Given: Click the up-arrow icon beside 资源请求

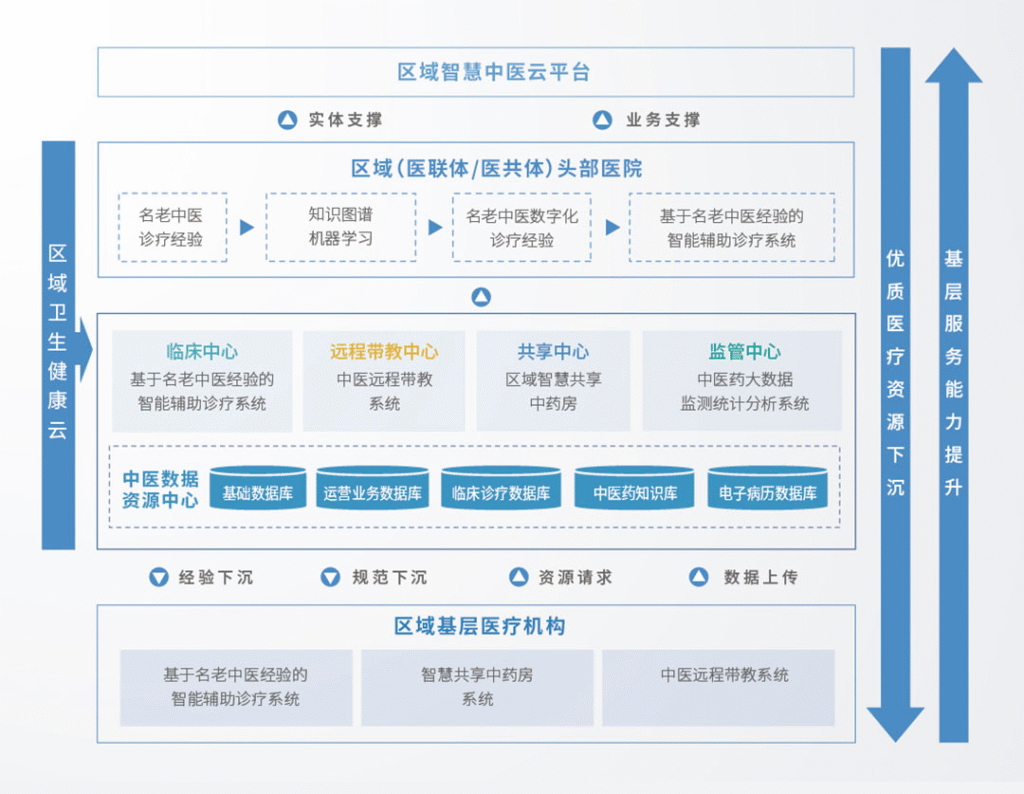Looking at the screenshot, I should tap(519, 577).
